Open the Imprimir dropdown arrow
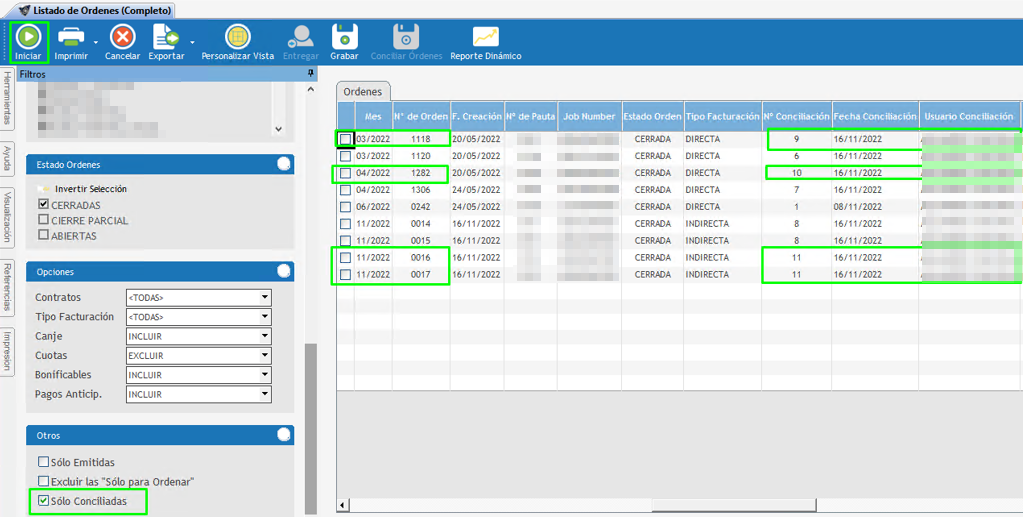1023x517 pixels. (95, 43)
